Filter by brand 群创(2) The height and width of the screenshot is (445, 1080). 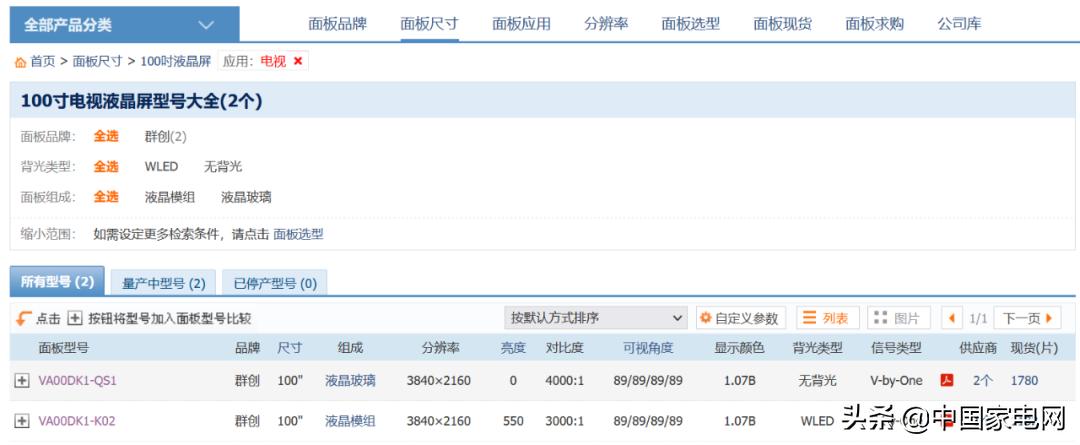(165, 136)
